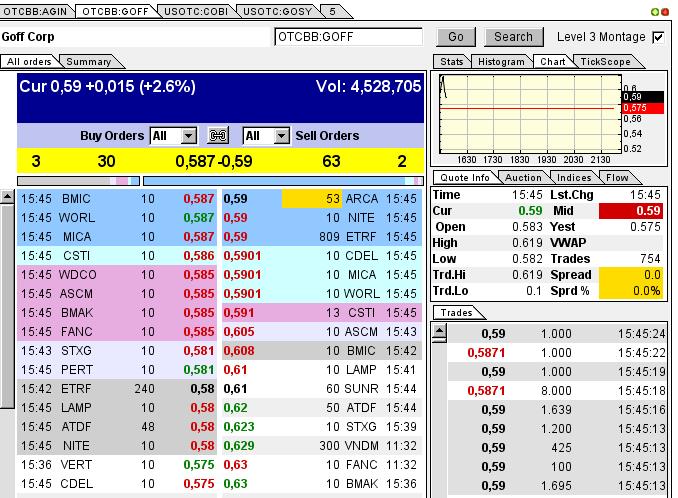
Task: Click the green status dot icon
Action: tap(655, 12)
